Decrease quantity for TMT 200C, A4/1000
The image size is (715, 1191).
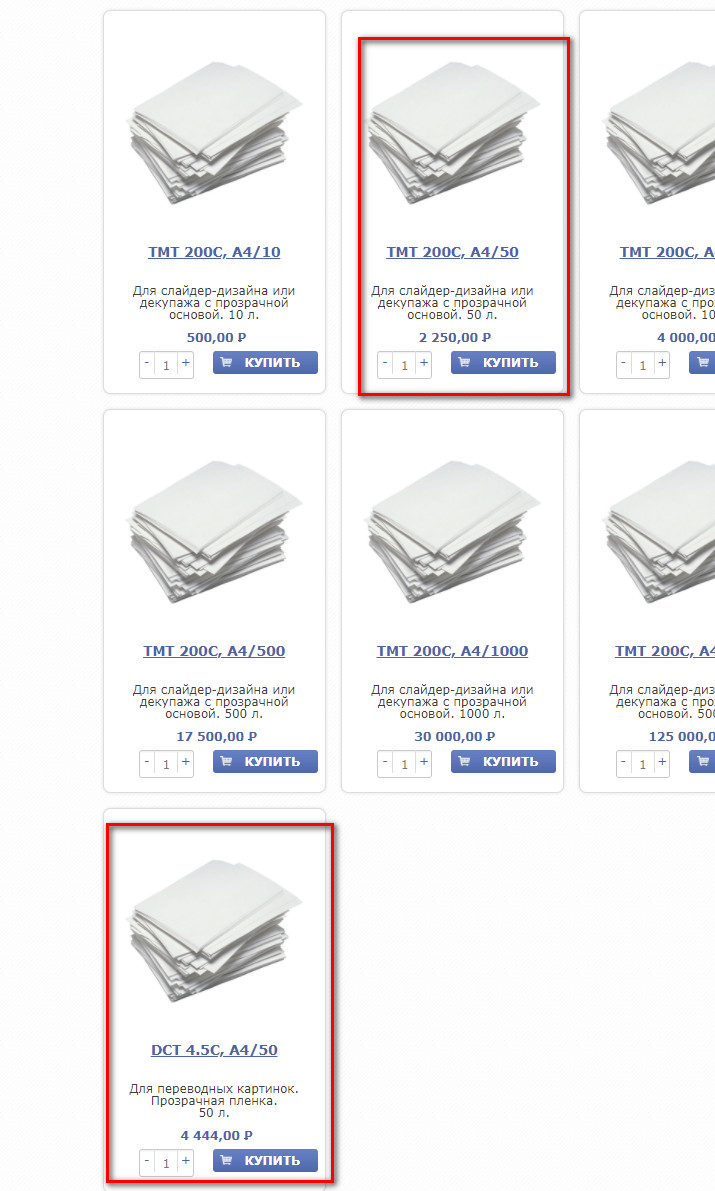tap(385, 763)
